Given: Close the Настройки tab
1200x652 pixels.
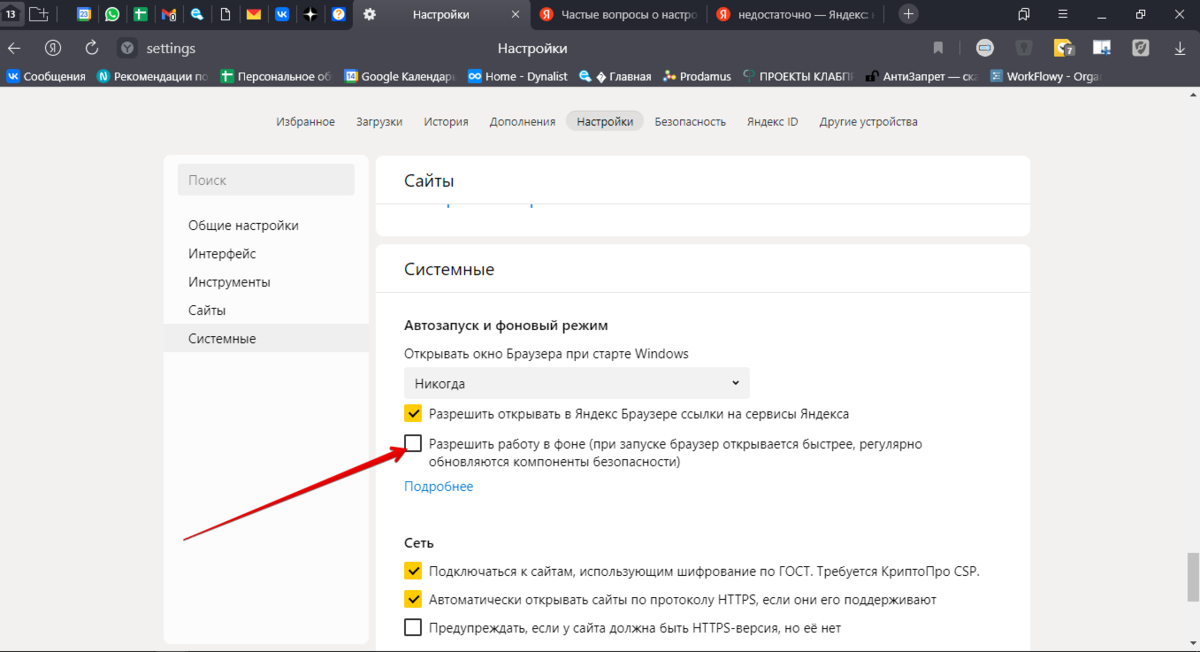Looking at the screenshot, I should coord(516,14).
